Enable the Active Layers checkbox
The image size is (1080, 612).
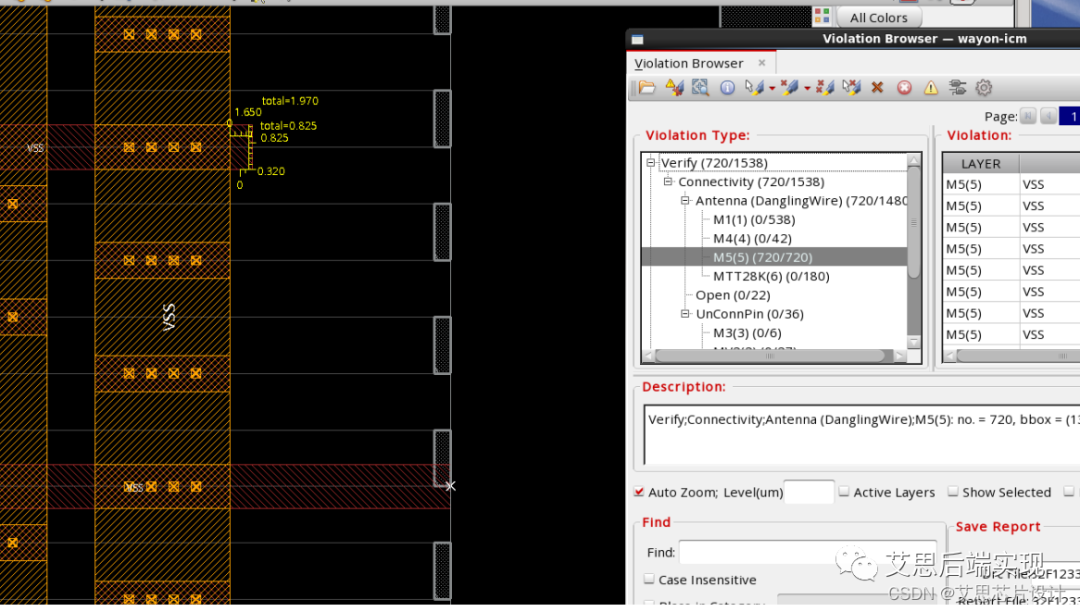844,492
